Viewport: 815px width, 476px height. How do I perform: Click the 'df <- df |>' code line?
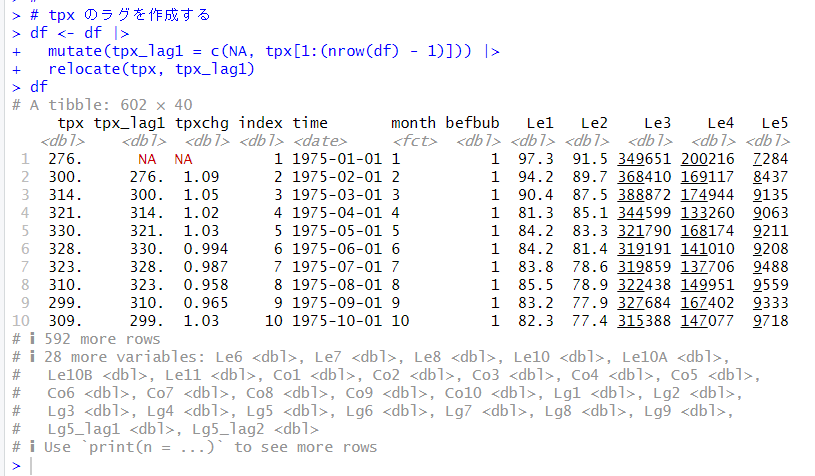(x=71, y=33)
